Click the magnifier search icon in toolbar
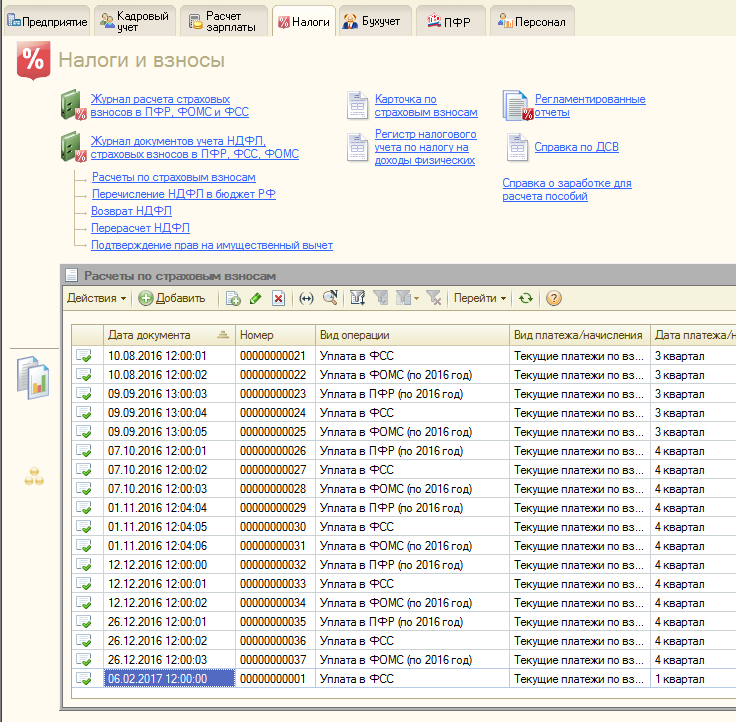 click(x=329, y=298)
